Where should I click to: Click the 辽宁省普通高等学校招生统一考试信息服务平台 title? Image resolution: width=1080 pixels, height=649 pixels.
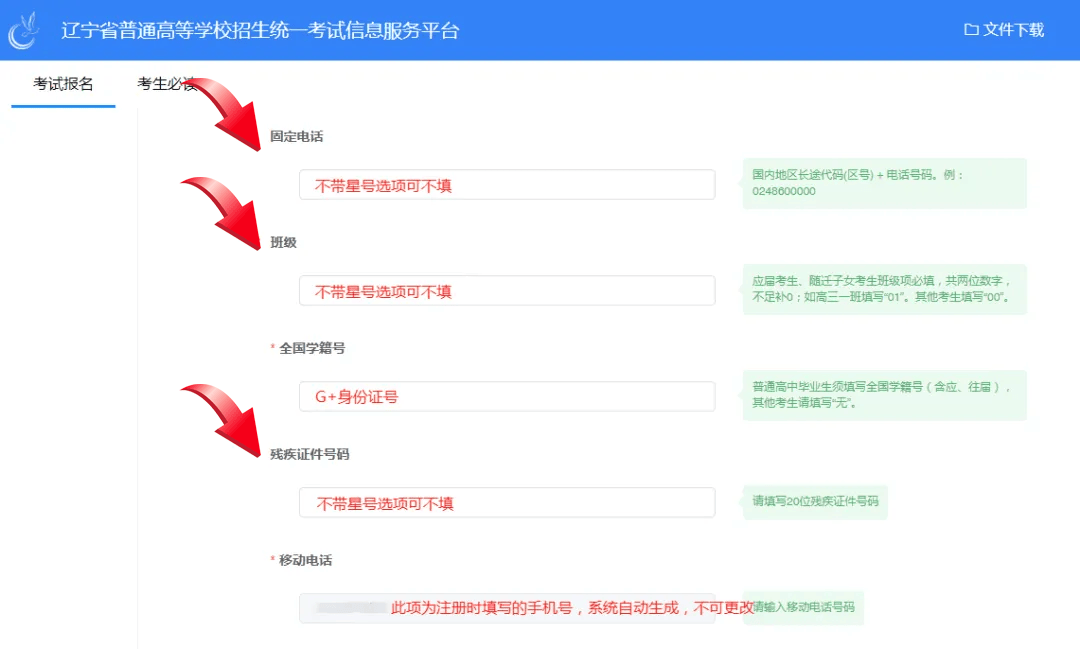point(260,30)
